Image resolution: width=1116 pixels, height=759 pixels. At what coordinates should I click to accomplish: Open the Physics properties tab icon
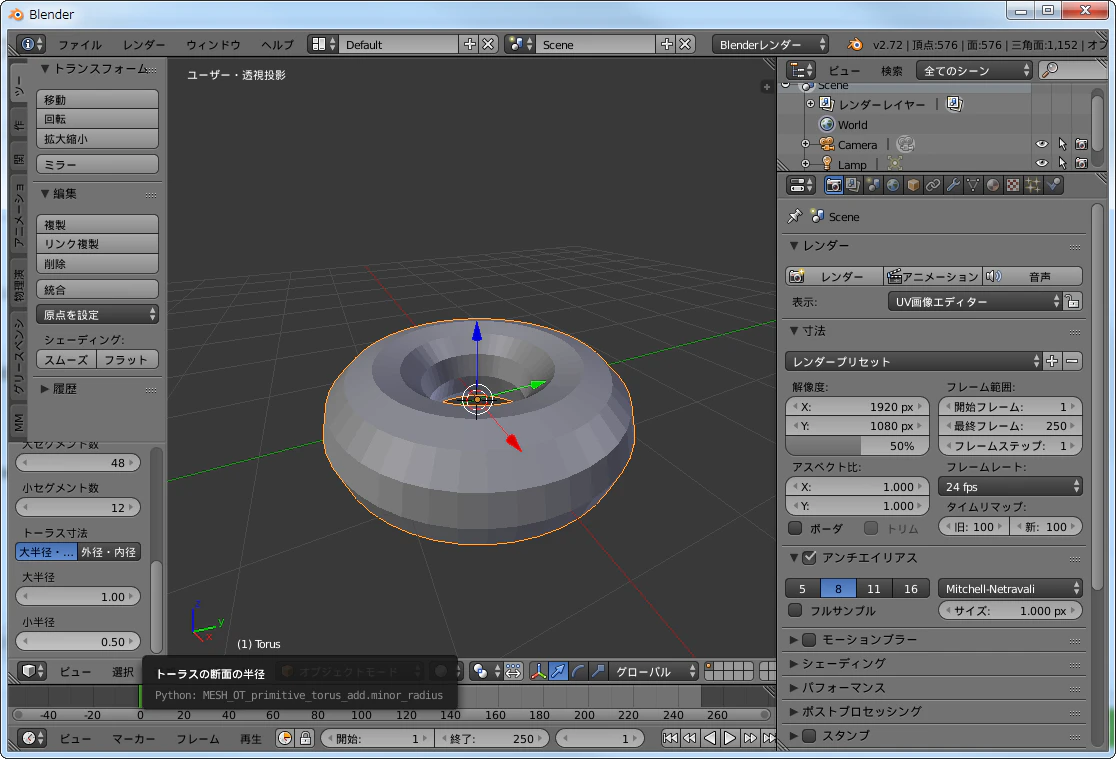[x=1053, y=185]
